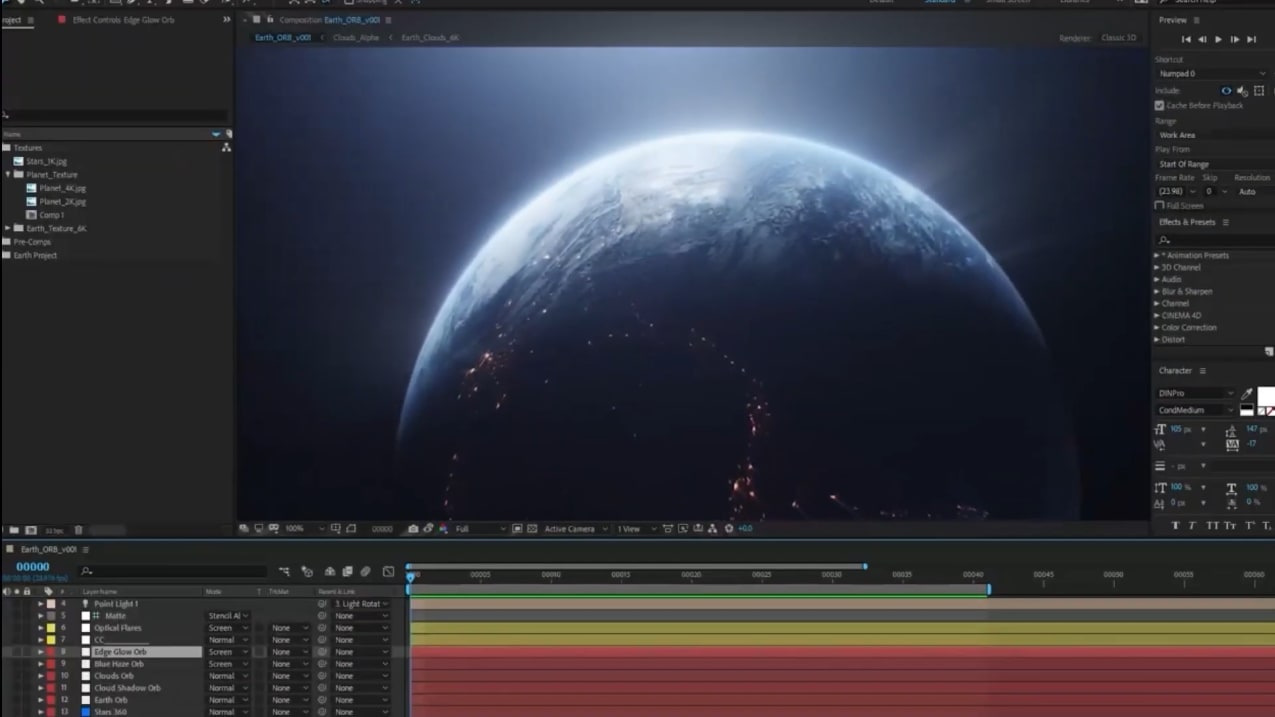The width and height of the screenshot is (1275, 717).
Task: Open blending mode dropdown for Edge Glow Orb
Action: (228, 652)
